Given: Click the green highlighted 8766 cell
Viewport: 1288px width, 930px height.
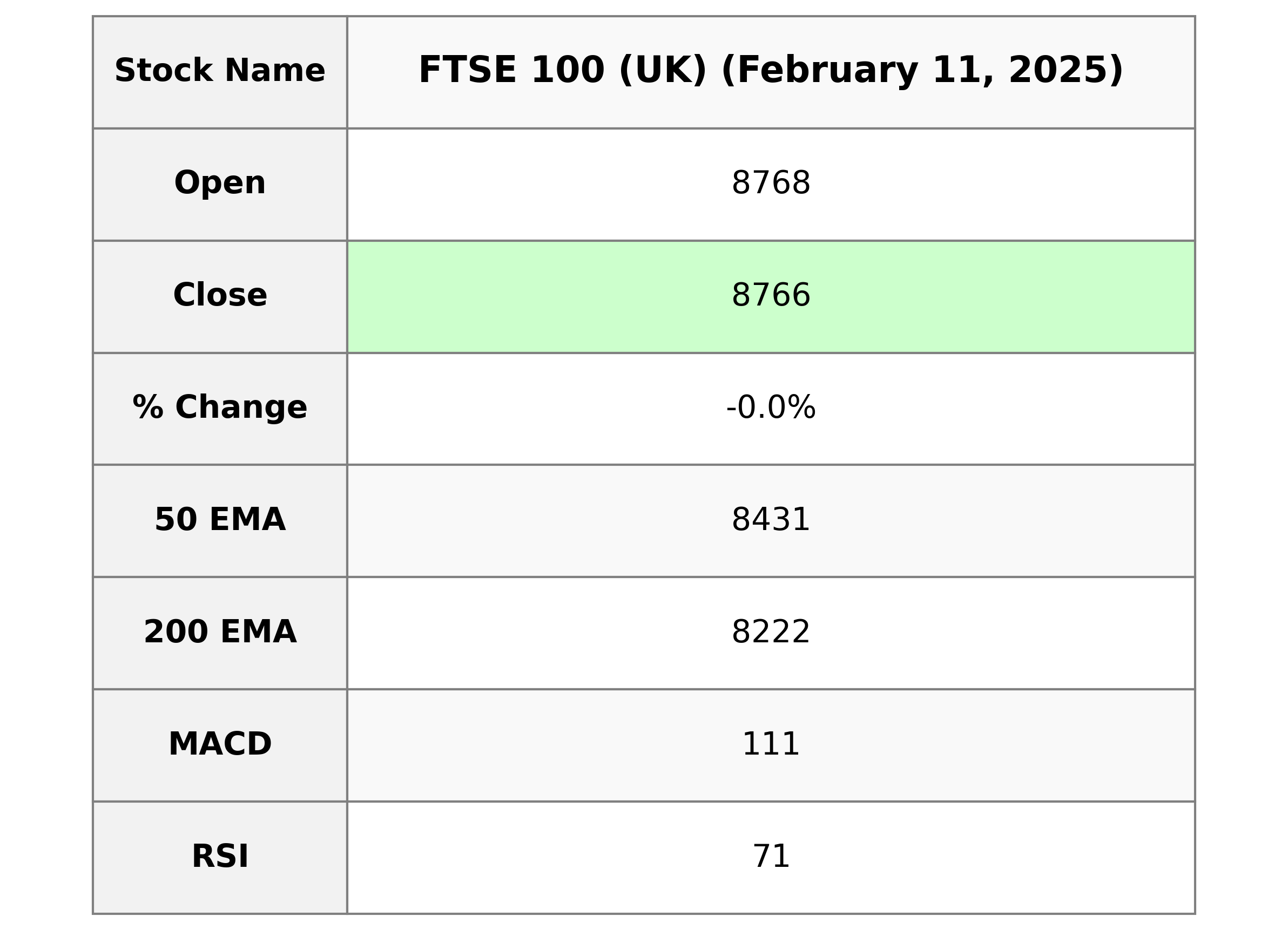Looking at the screenshot, I should point(771,296).
